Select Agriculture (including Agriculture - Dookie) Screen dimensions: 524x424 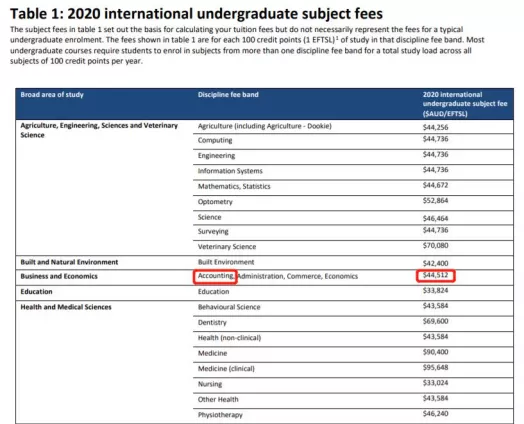click(x=264, y=126)
